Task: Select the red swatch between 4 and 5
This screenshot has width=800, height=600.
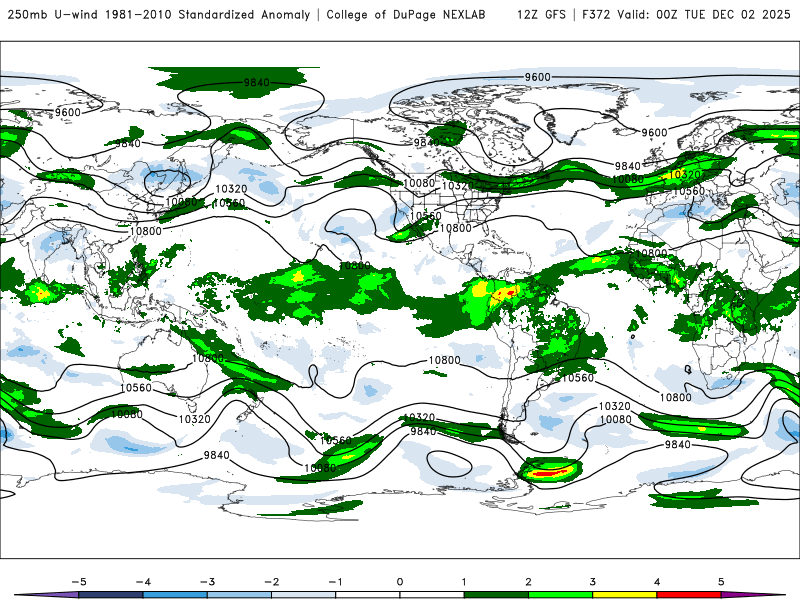Action: coord(689,595)
